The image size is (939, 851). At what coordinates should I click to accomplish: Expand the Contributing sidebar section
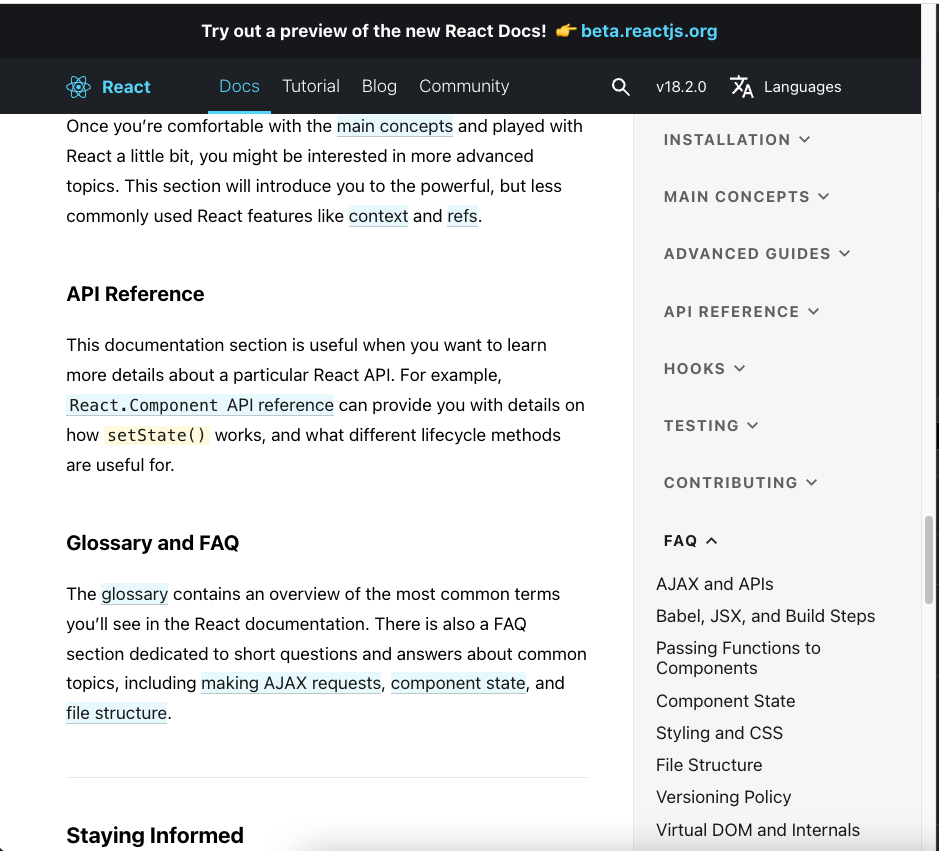tap(740, 483)
